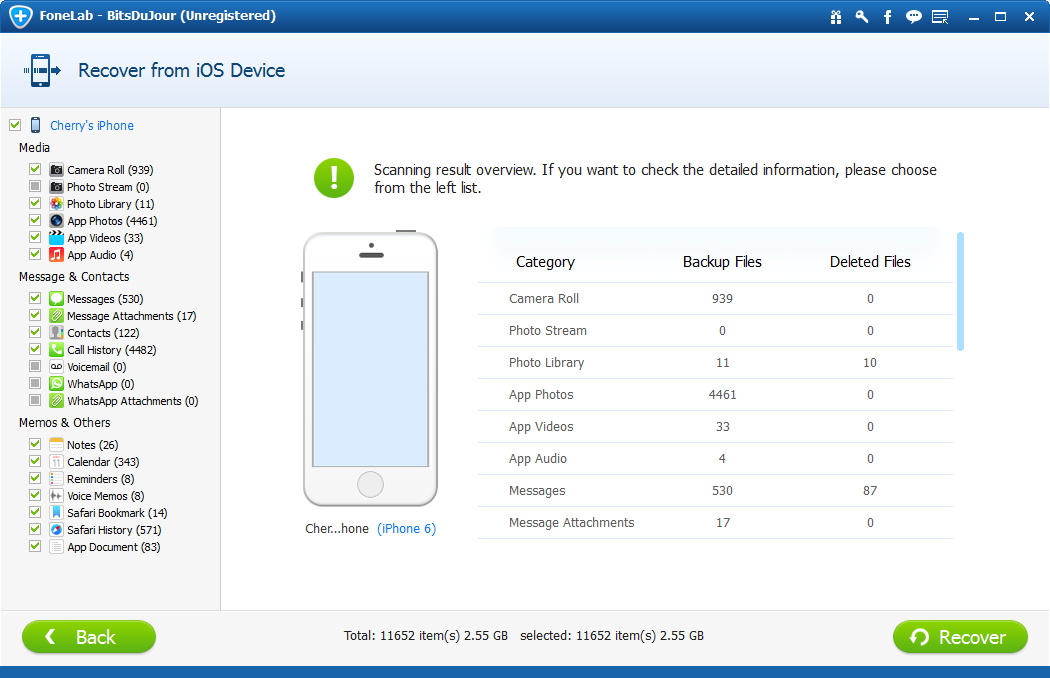1050x678 pixels.
Task: Click the green Recover button
Action: [960, 637]
